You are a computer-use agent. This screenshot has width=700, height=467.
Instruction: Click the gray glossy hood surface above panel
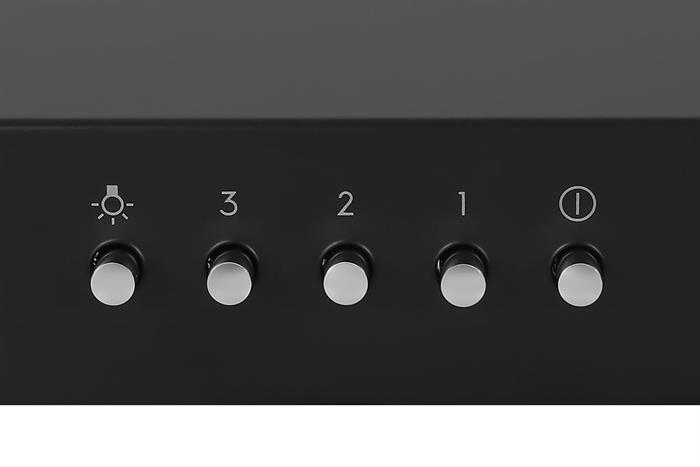coord(350,58)
